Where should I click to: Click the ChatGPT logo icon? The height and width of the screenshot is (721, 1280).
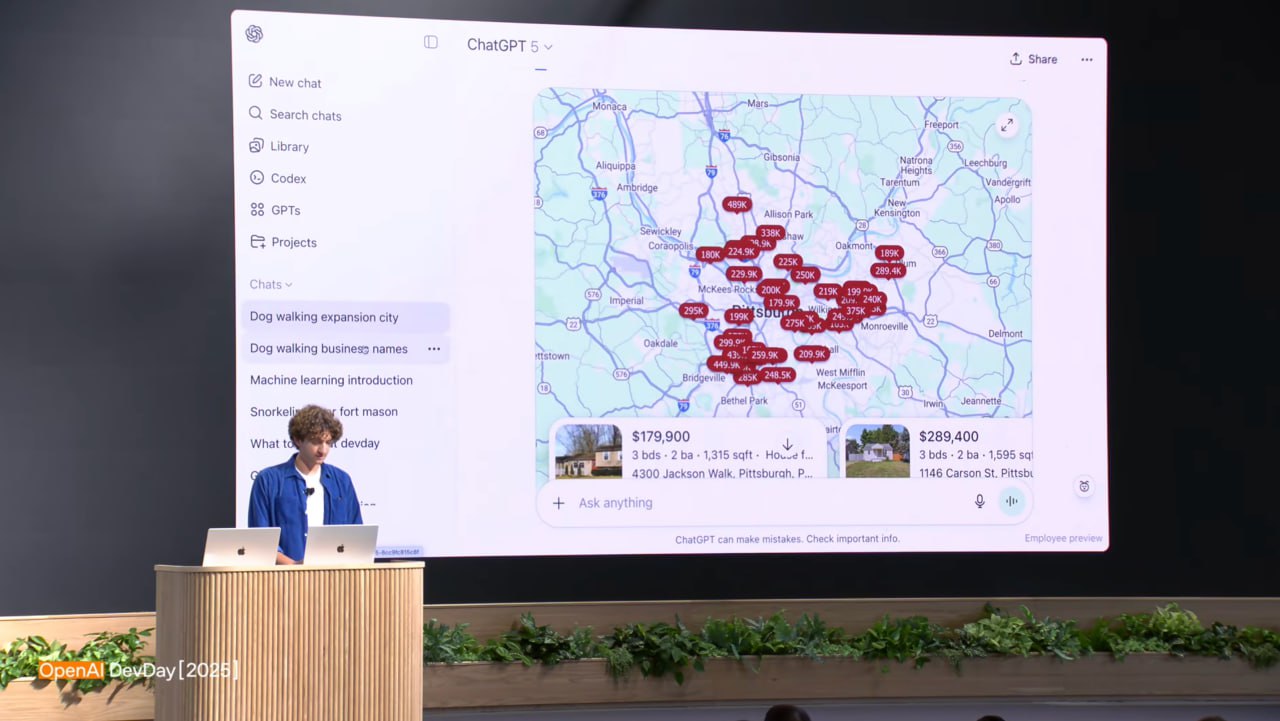pos(254,34)
